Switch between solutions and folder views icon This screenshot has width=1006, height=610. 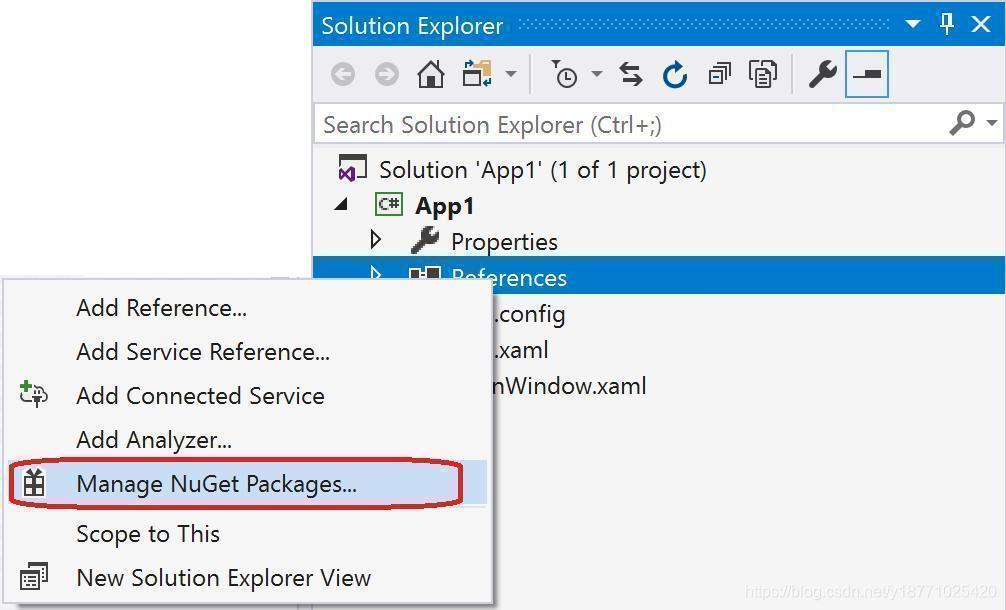[x=477, y=74]
